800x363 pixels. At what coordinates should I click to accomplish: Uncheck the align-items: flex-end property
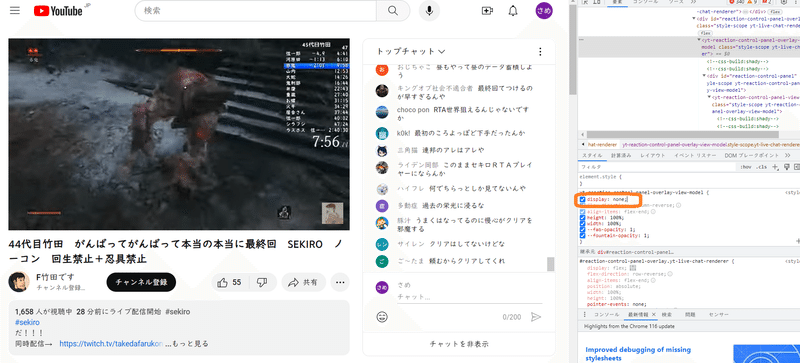pos(583,211)
